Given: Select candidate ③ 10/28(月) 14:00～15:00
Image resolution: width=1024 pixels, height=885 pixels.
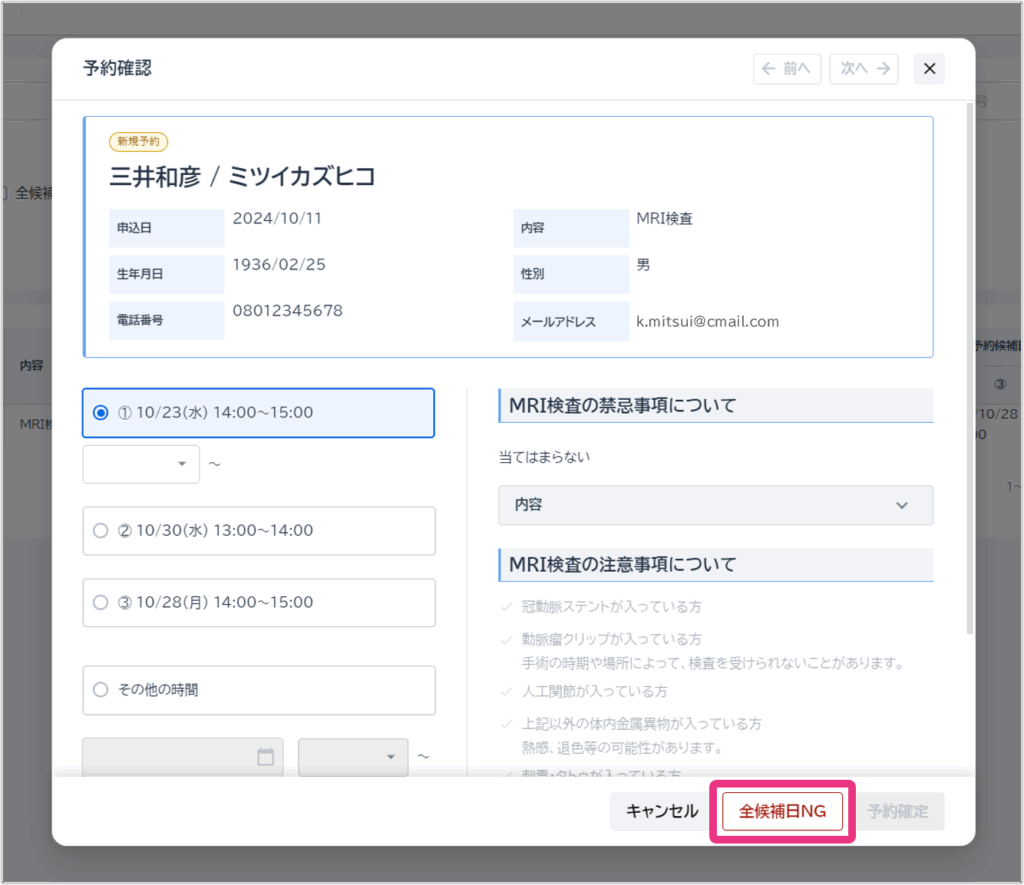Looking at the screenshot, I should pyautogui.click(x=100, y=602).
